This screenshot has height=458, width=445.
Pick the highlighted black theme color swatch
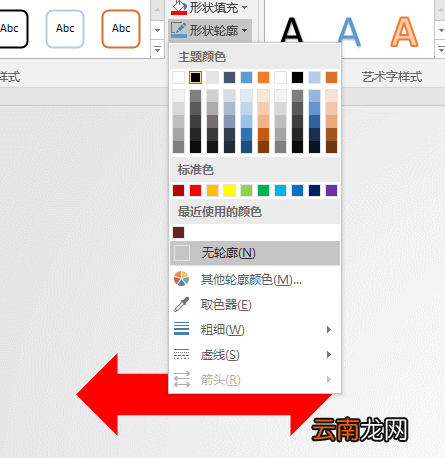pos(195,78)
